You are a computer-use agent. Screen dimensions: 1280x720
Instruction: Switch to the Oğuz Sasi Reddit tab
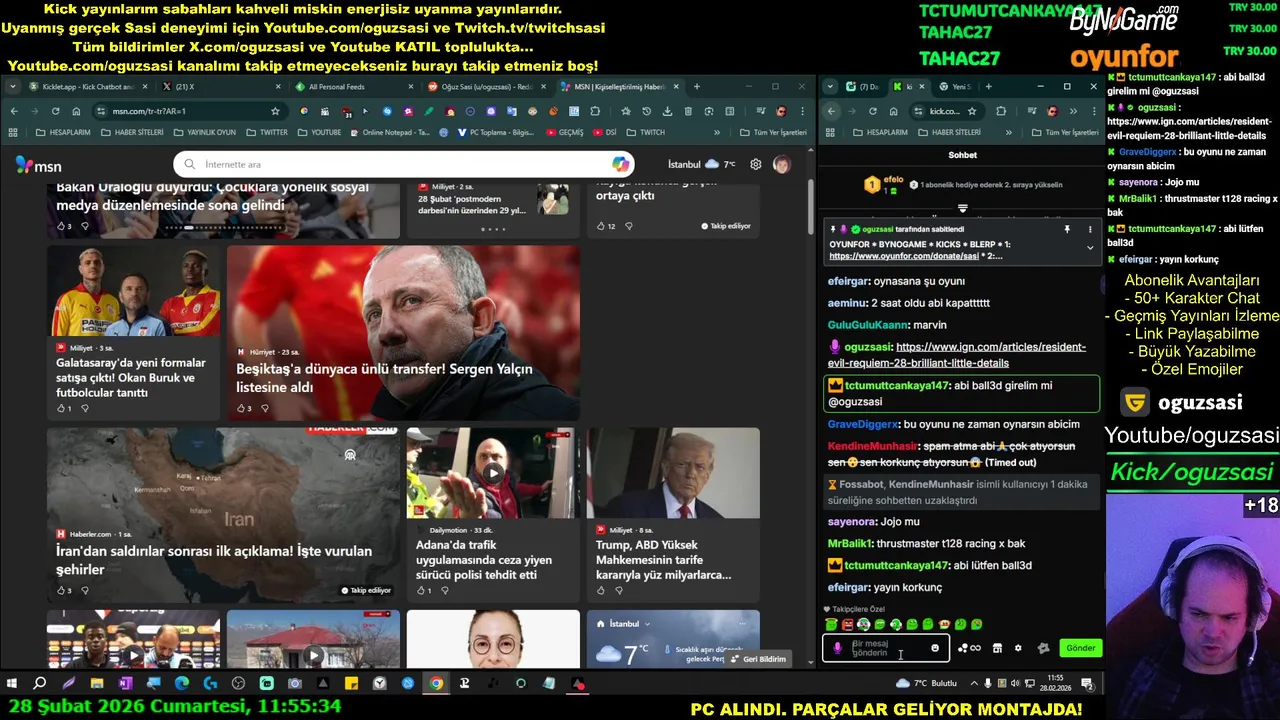487,87
